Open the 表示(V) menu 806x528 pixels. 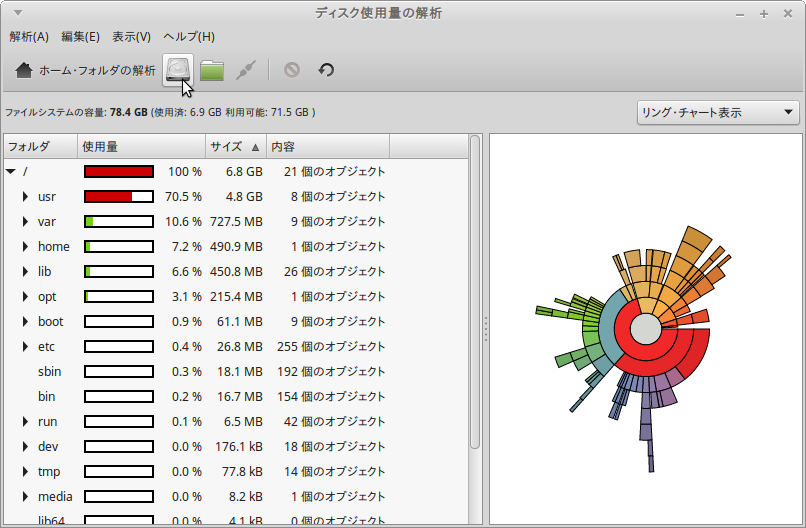(x=132, y=37)
